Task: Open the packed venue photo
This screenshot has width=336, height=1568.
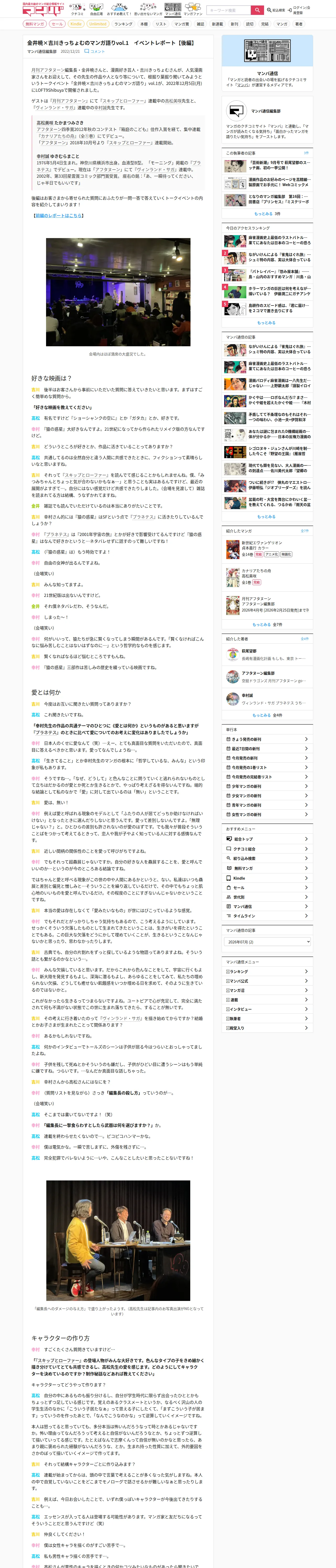Action: (x=118, y=292)
